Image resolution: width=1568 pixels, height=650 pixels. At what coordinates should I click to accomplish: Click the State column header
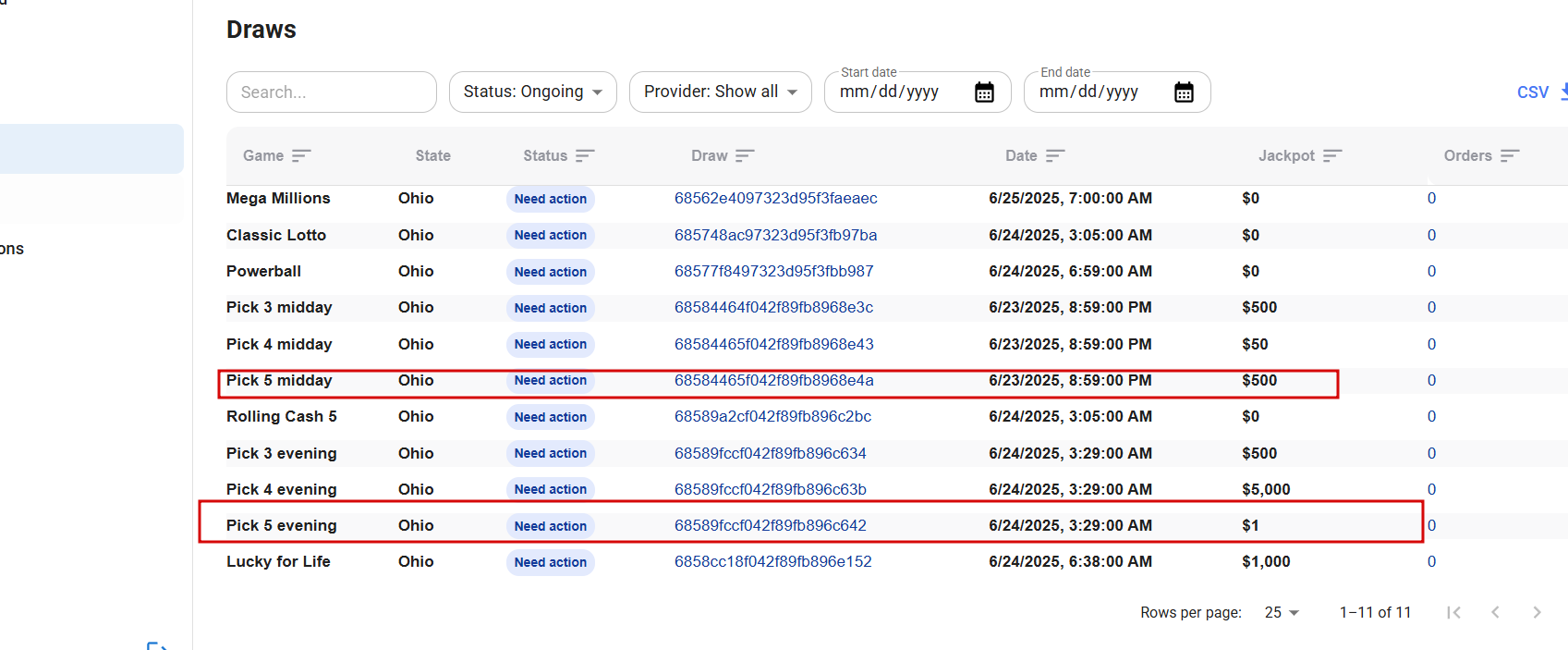pyautogui.click(x=433, y=155)
